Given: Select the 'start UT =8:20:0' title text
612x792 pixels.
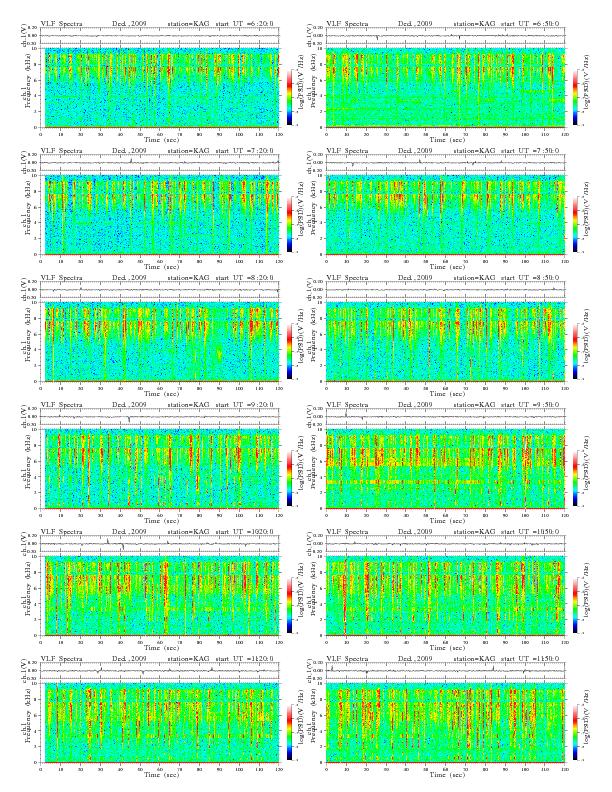Looking at the screenshot, I should pos(245,278).
